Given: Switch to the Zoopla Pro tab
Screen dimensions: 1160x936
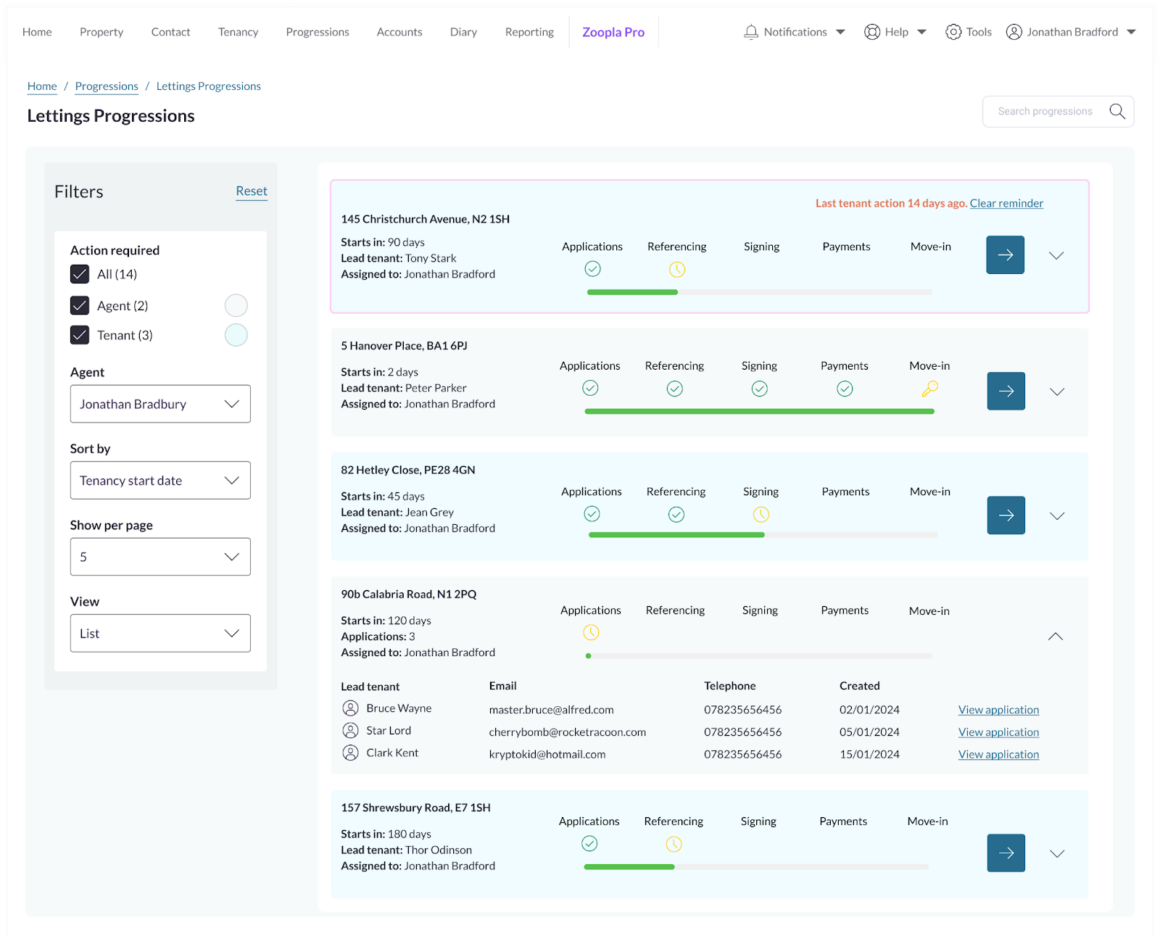Looking at the screenshot, I should (613, 32).
